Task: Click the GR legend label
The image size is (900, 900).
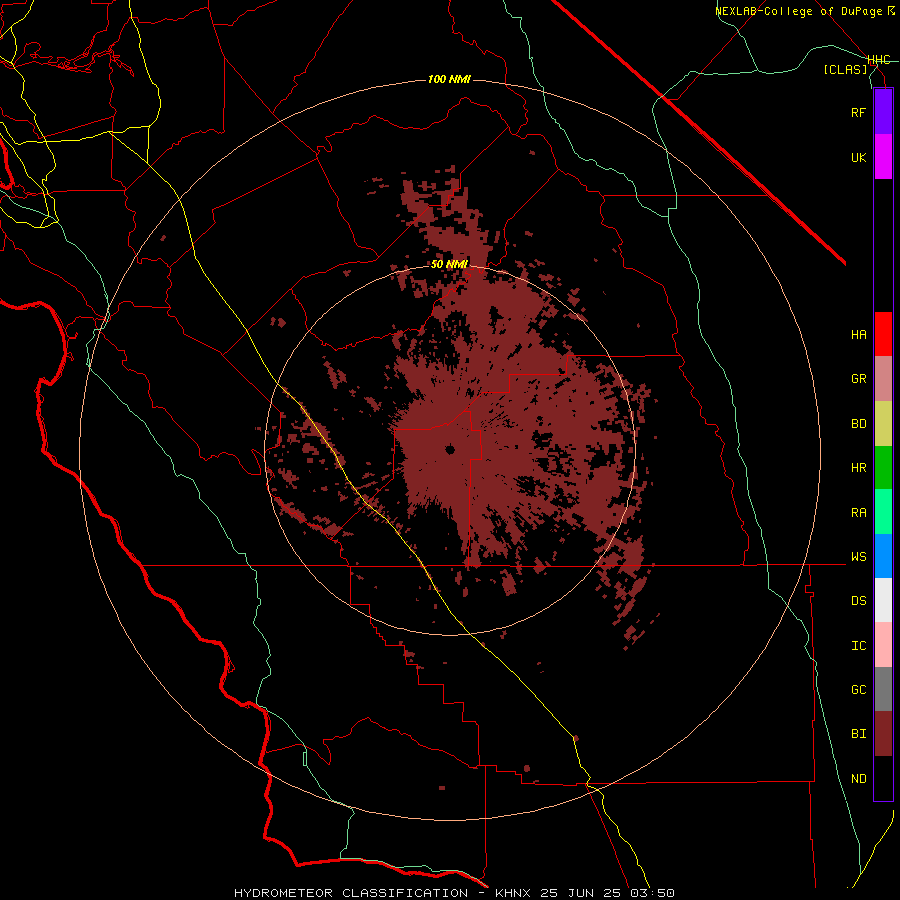Action: click(x=858, y=379)
